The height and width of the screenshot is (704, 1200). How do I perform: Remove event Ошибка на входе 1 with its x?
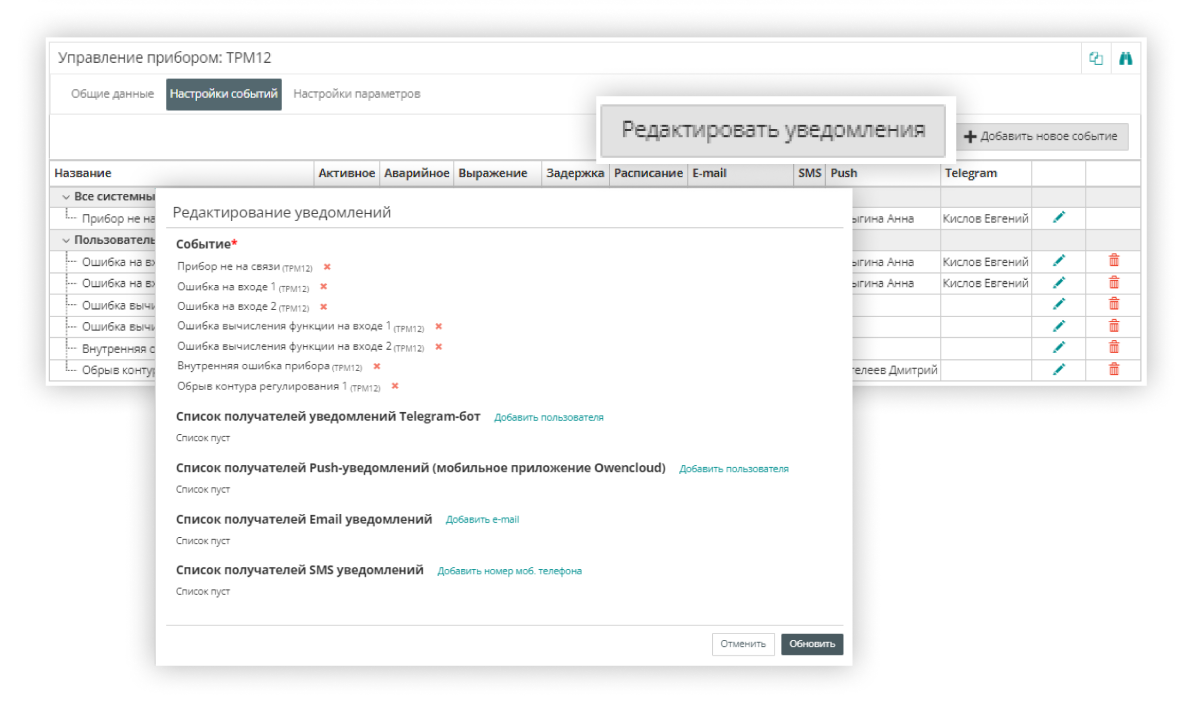click(x=323, y=287)
